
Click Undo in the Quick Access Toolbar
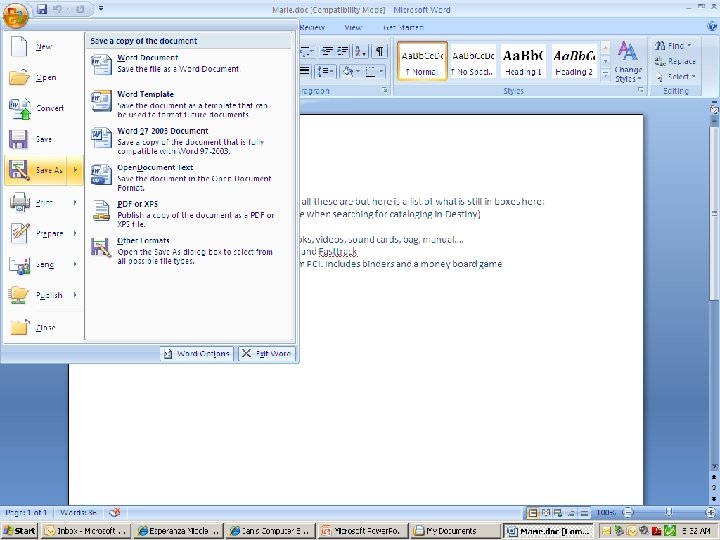(58, 9)
